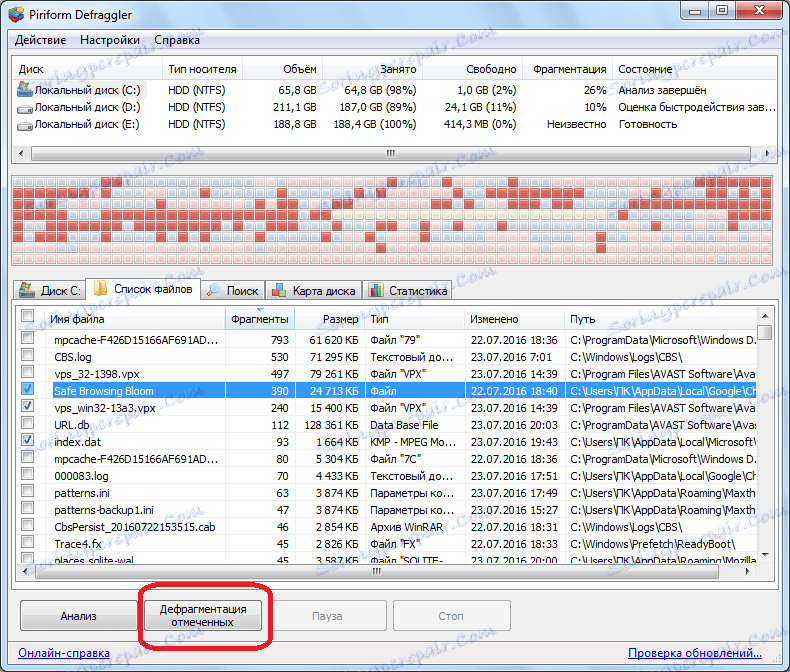Click the file list horizontal scrollbar thumb
This screenshot has width=790, height=672.
376,571
